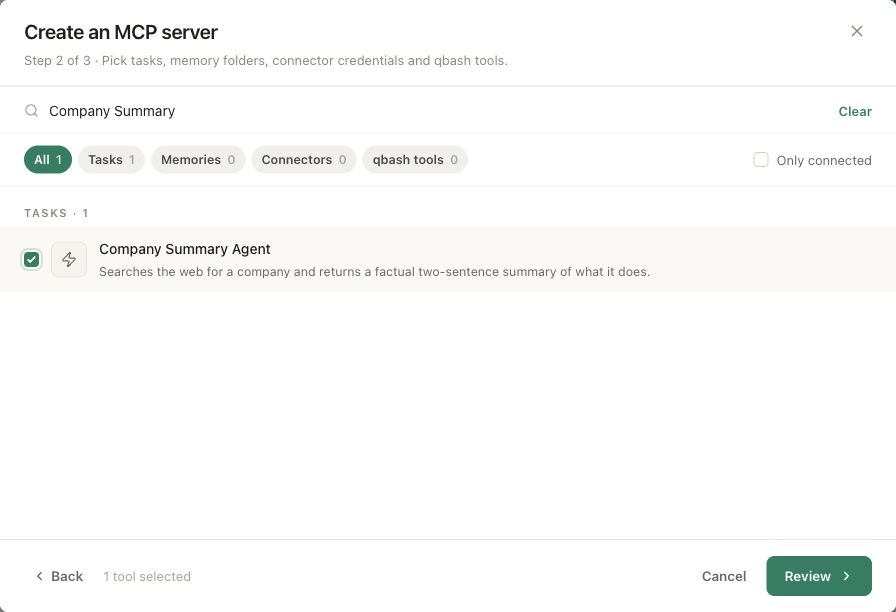Switch to the Tasks filter tab
Image resolution: width=896 pixels, height=612 pixels.
click(111, 159)
